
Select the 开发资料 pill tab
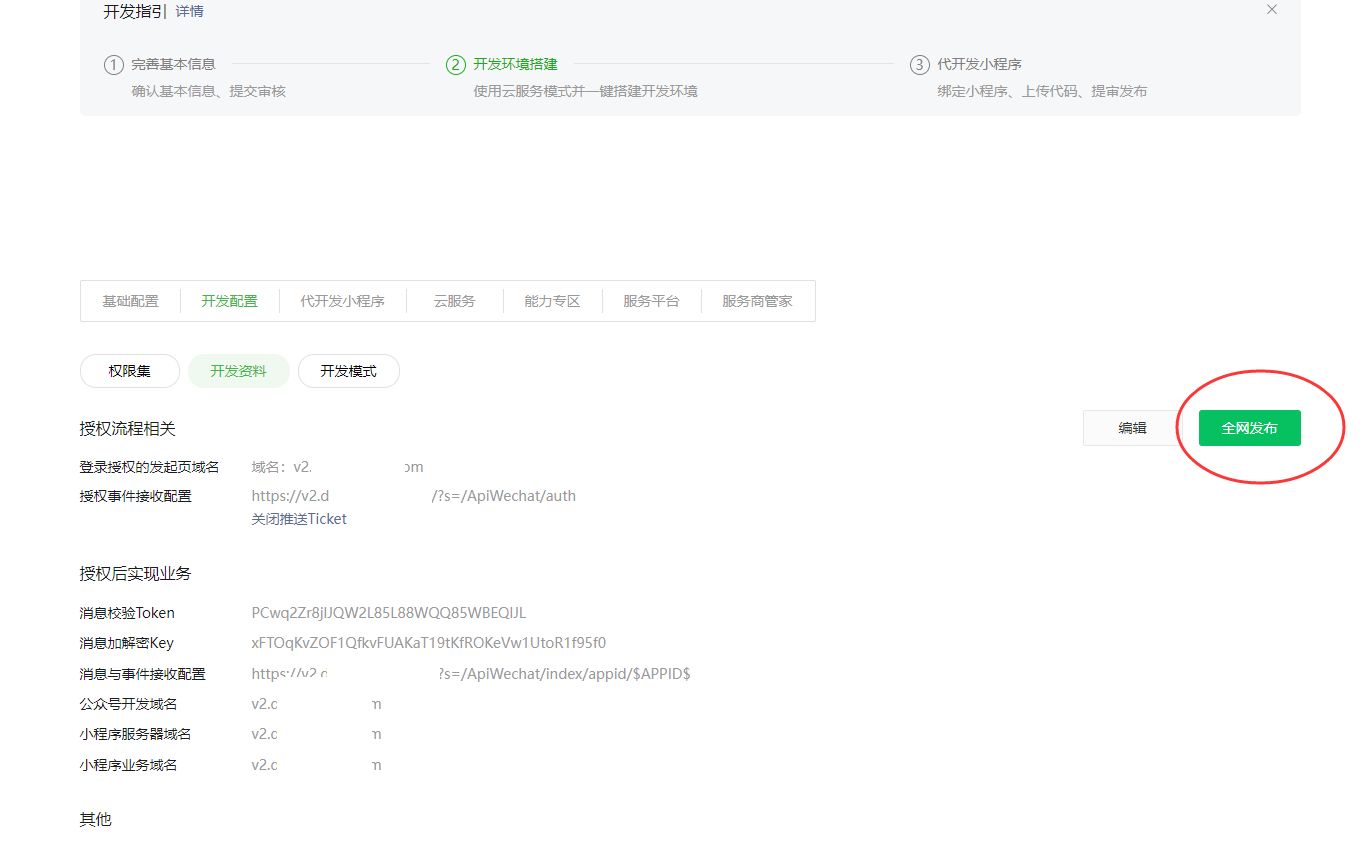(238, 371)
